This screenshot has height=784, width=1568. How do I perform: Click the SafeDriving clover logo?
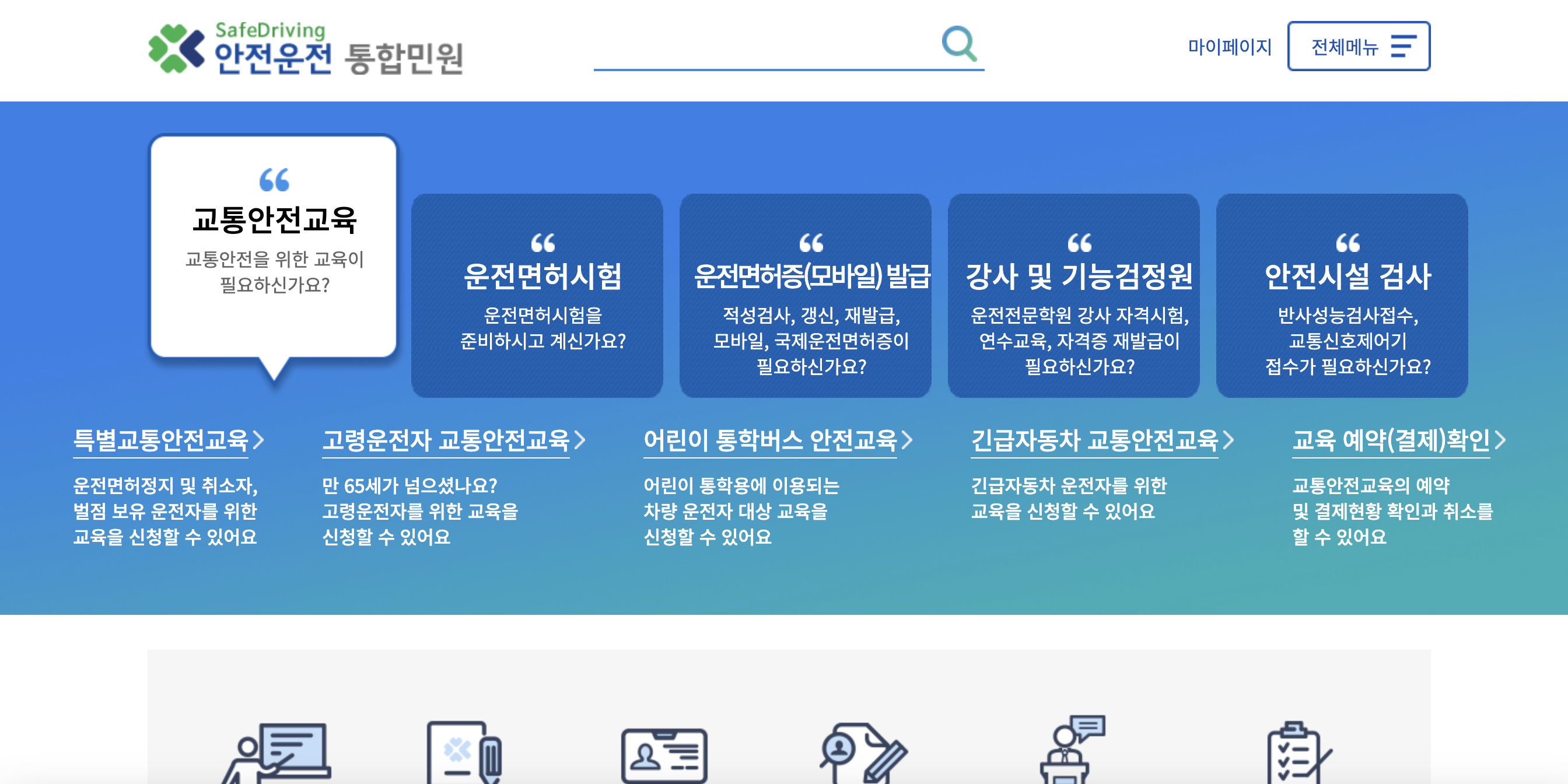176,48
